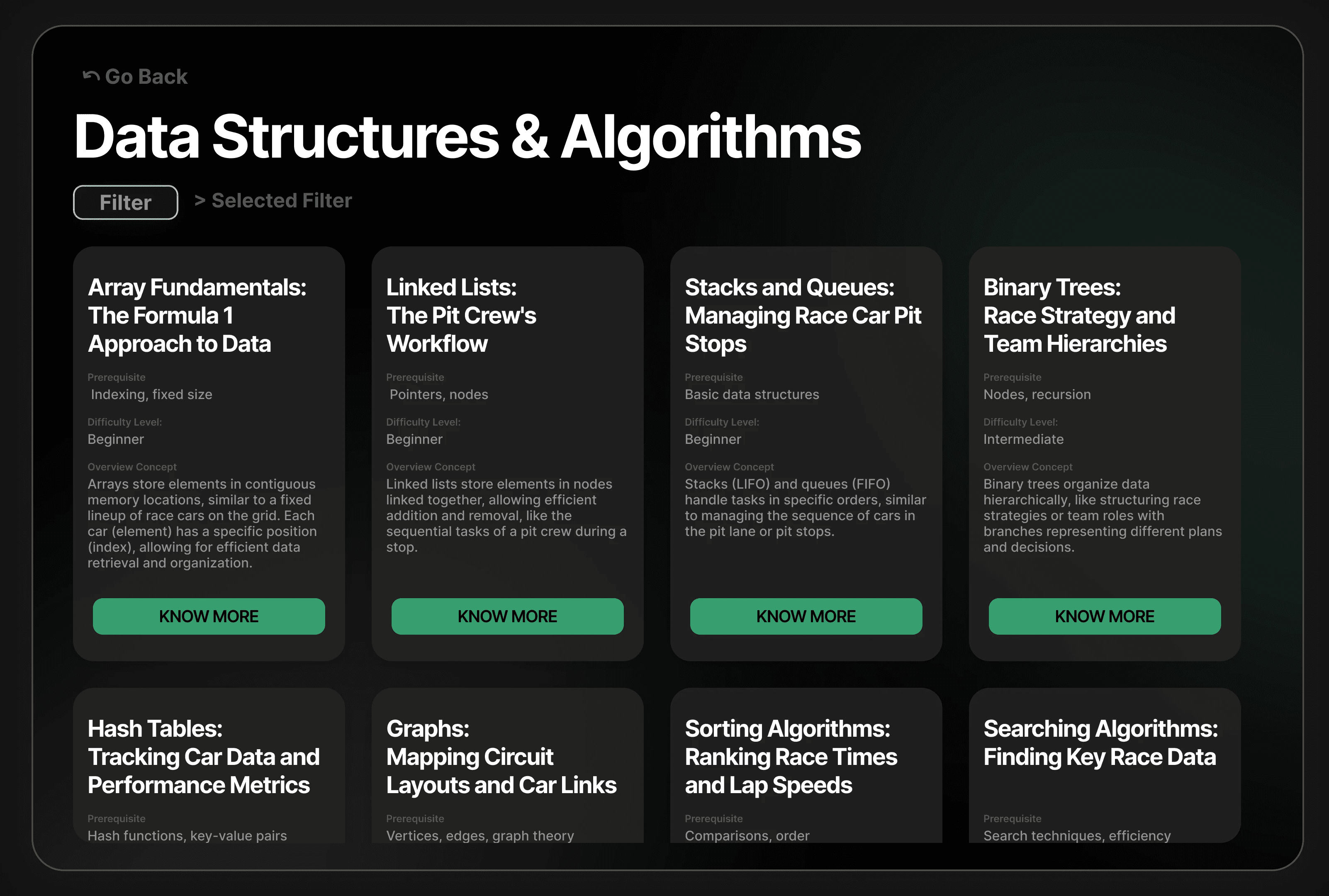
Task: Click Know More on Stacks and Queues card
Action: [806, 616]
